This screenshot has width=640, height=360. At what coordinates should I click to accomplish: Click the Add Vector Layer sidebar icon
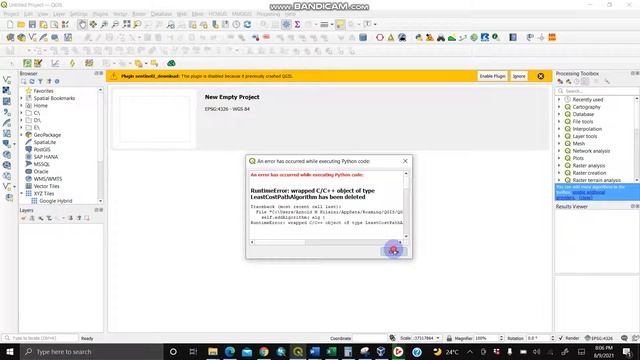(x=7, y=80)
